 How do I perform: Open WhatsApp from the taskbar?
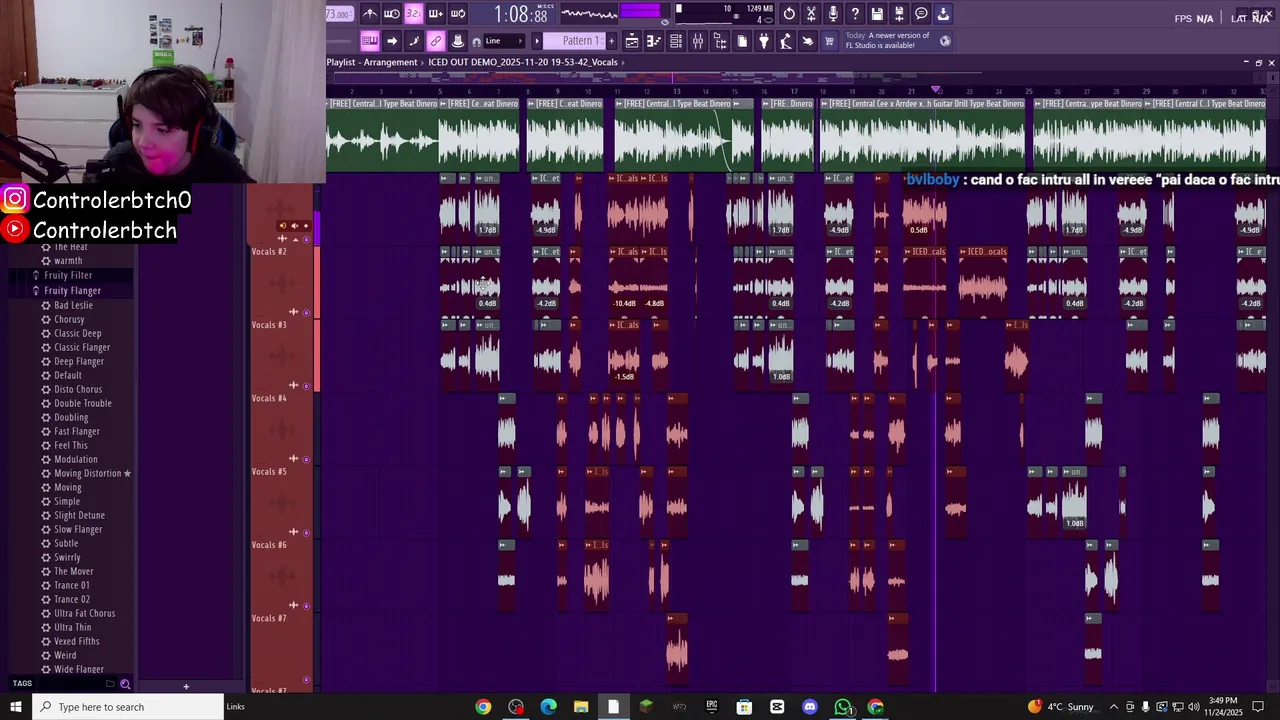[x=843, y=707]
